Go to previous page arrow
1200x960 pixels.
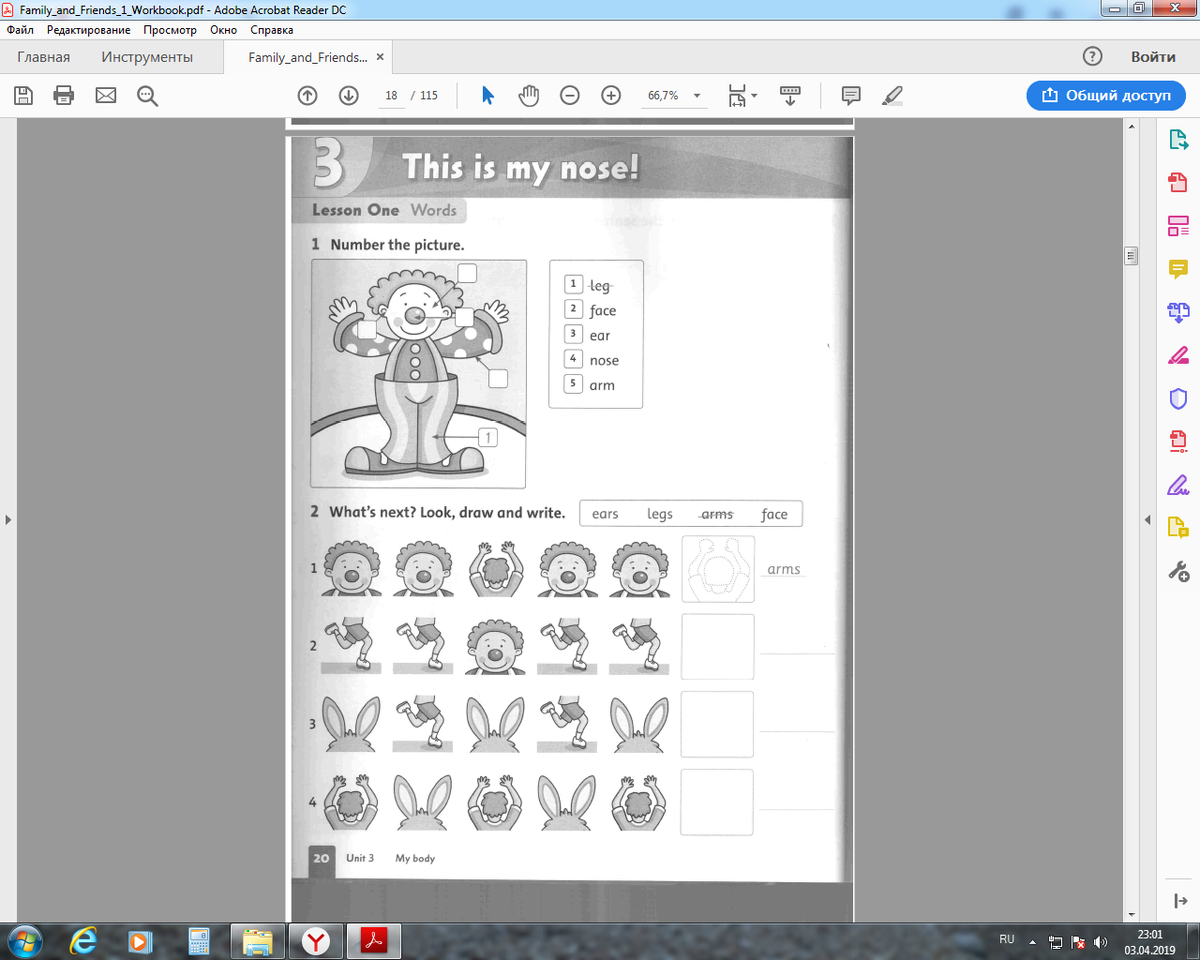[x=308, y=96]
